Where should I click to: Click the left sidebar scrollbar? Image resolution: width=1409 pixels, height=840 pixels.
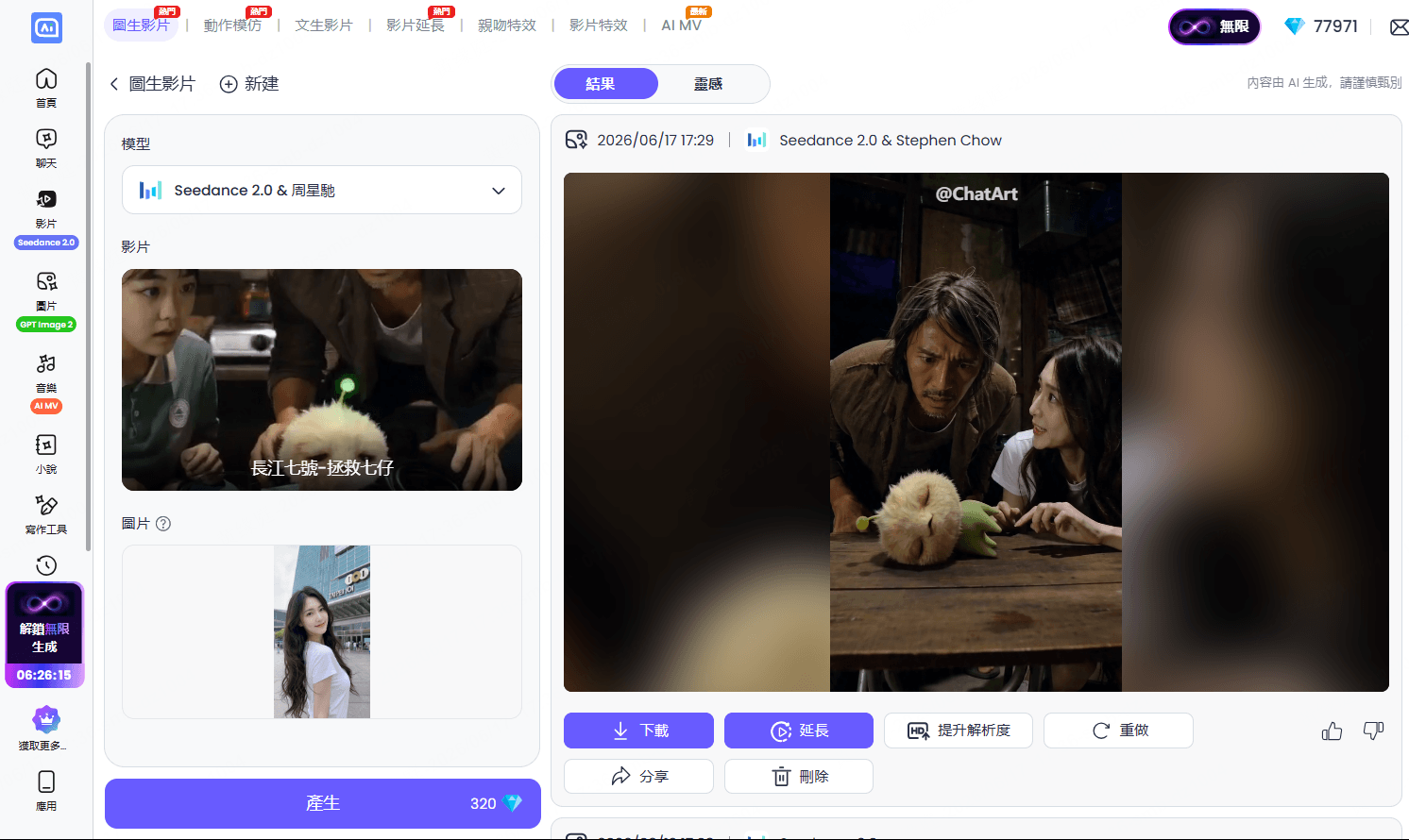tap(88, 307)
